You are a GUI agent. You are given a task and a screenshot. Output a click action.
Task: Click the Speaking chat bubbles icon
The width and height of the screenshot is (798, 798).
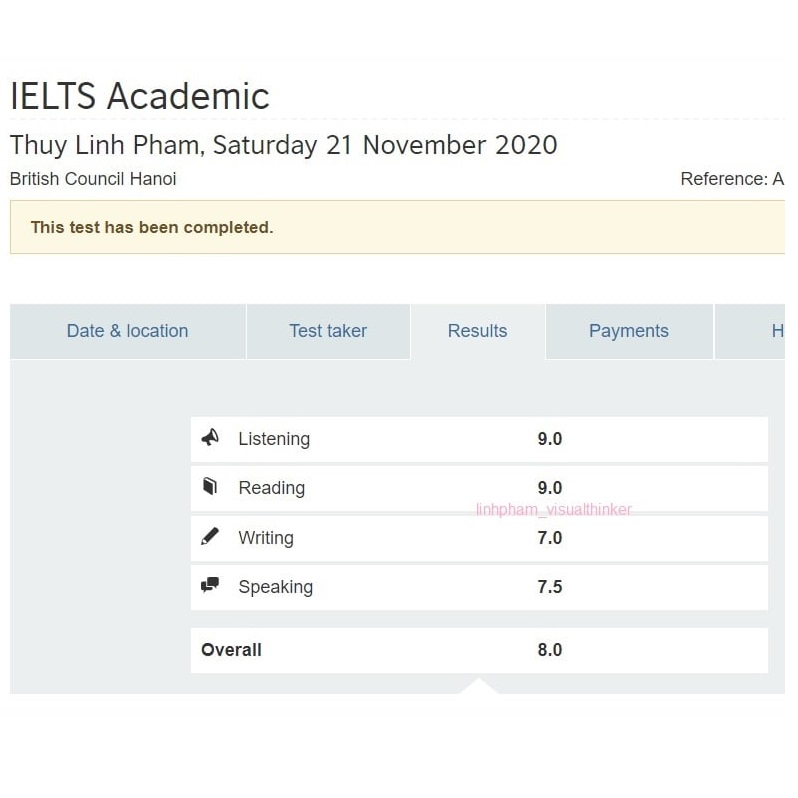coord(210,586)
